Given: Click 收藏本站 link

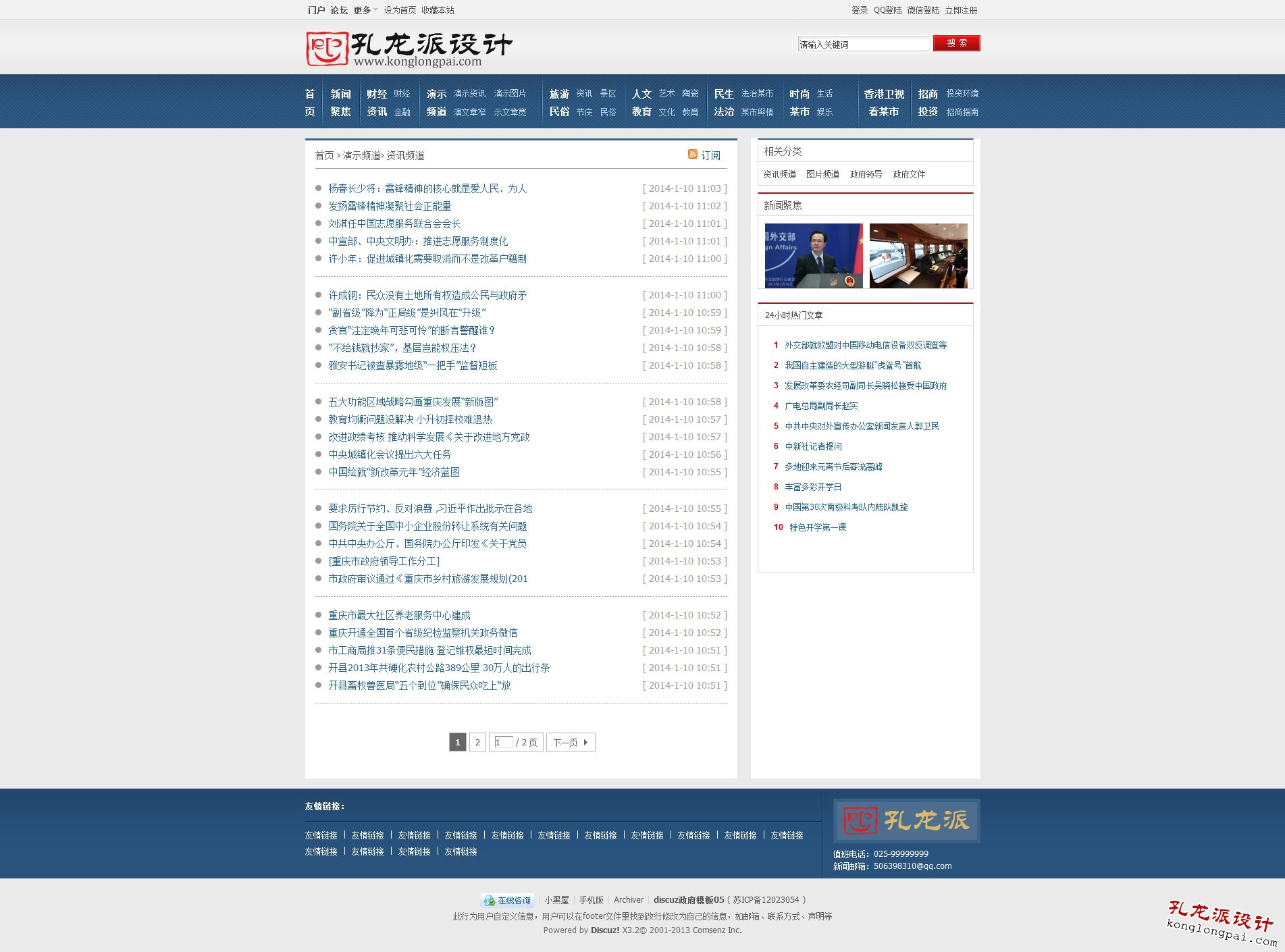Looking at the screenshot, I should pyautogui.click(x=438, y=10).
